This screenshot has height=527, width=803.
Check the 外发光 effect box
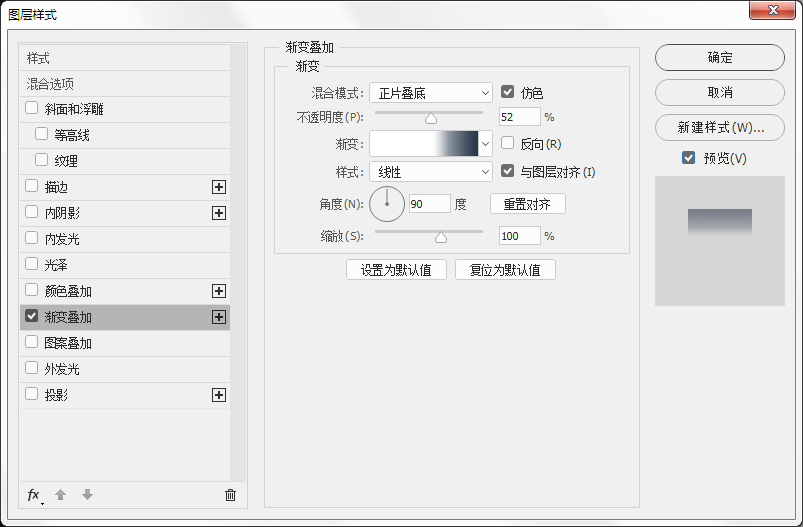click(32, 368)
